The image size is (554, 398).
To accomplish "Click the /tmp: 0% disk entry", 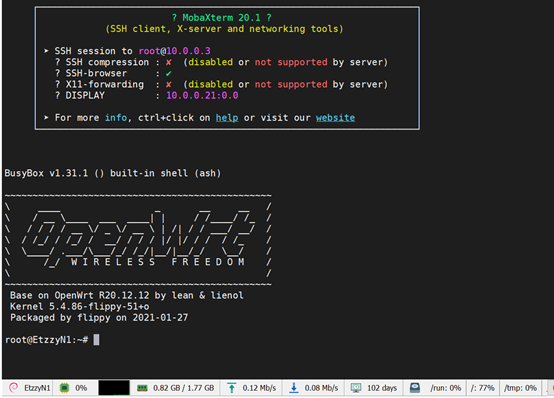I will point(520,388).
